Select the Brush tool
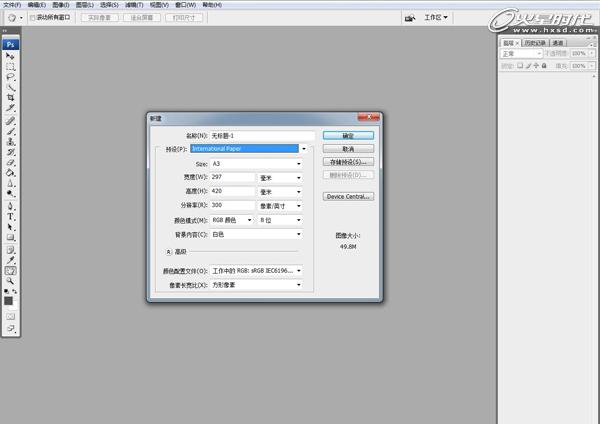600x424 pixels. 10,131
